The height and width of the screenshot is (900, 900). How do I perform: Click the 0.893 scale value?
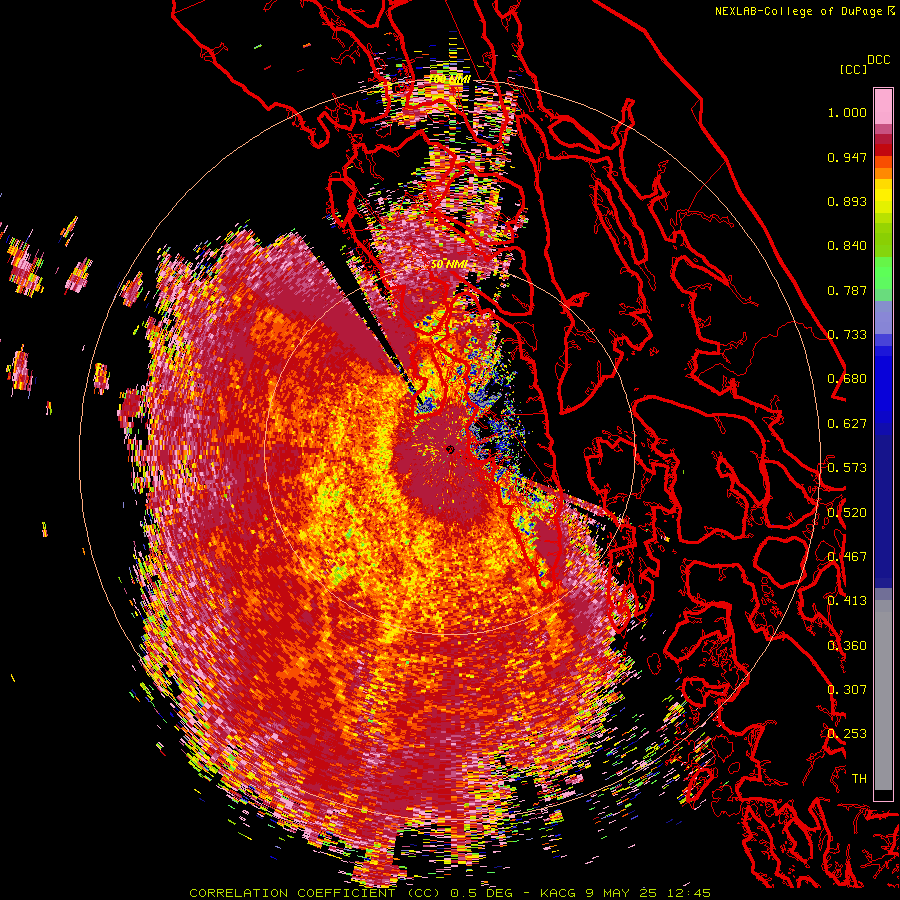coord(847,201)
